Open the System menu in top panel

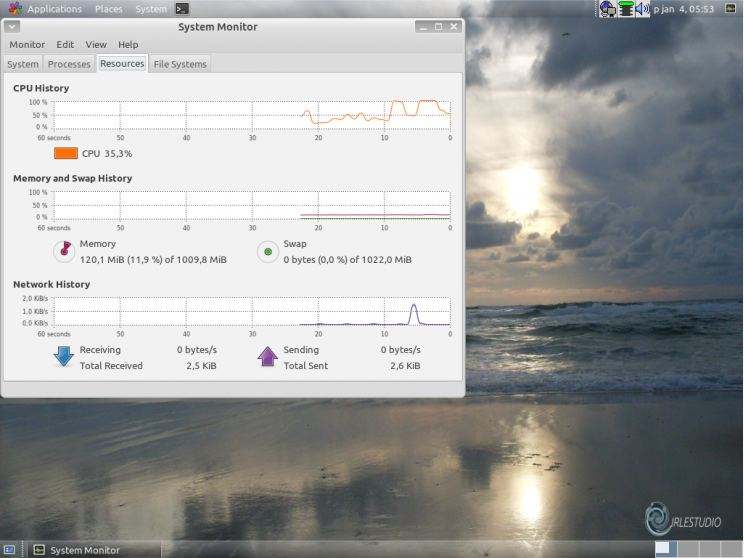[151, 9]
